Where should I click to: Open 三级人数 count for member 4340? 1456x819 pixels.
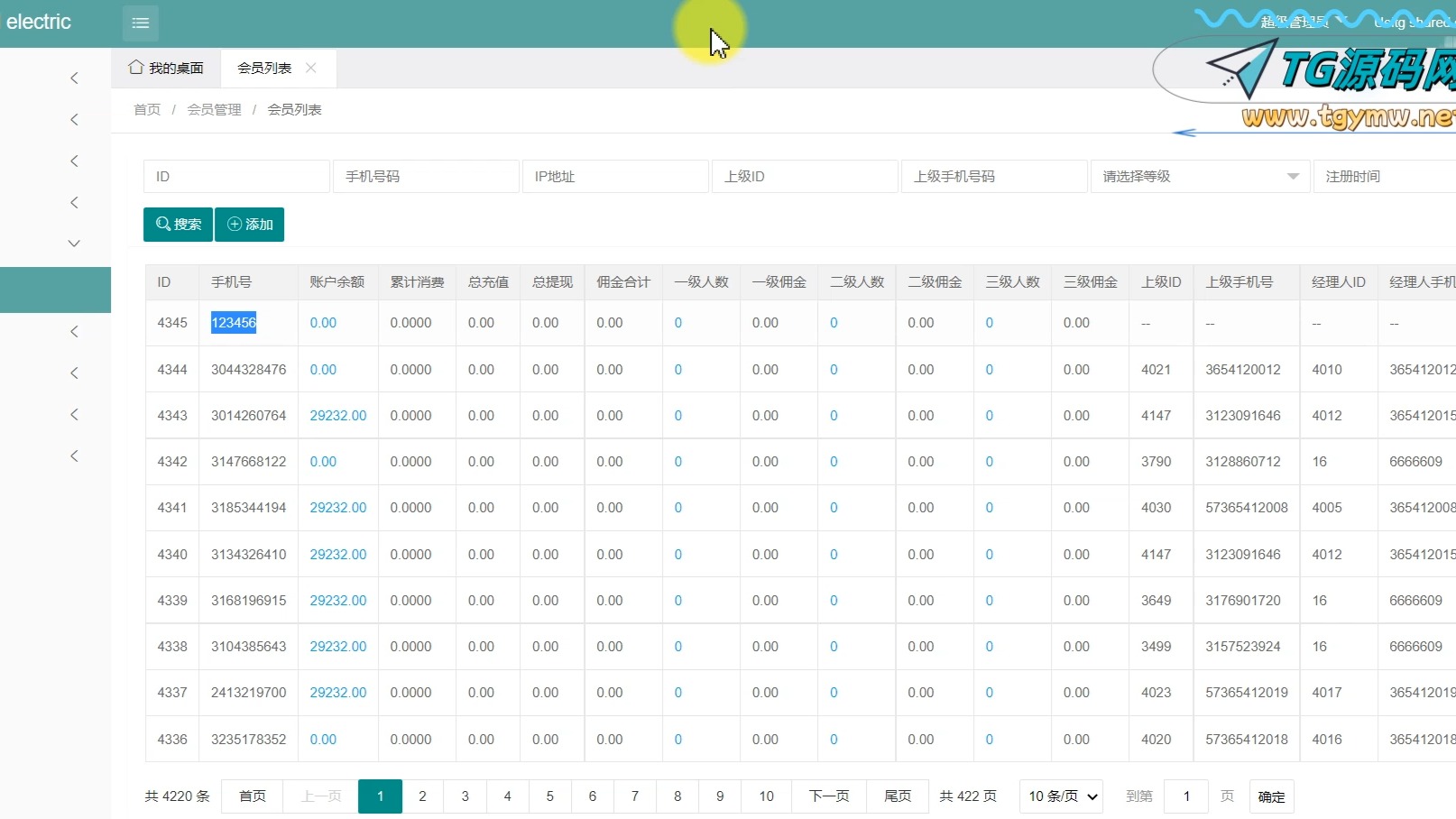[x=990, y=555]
